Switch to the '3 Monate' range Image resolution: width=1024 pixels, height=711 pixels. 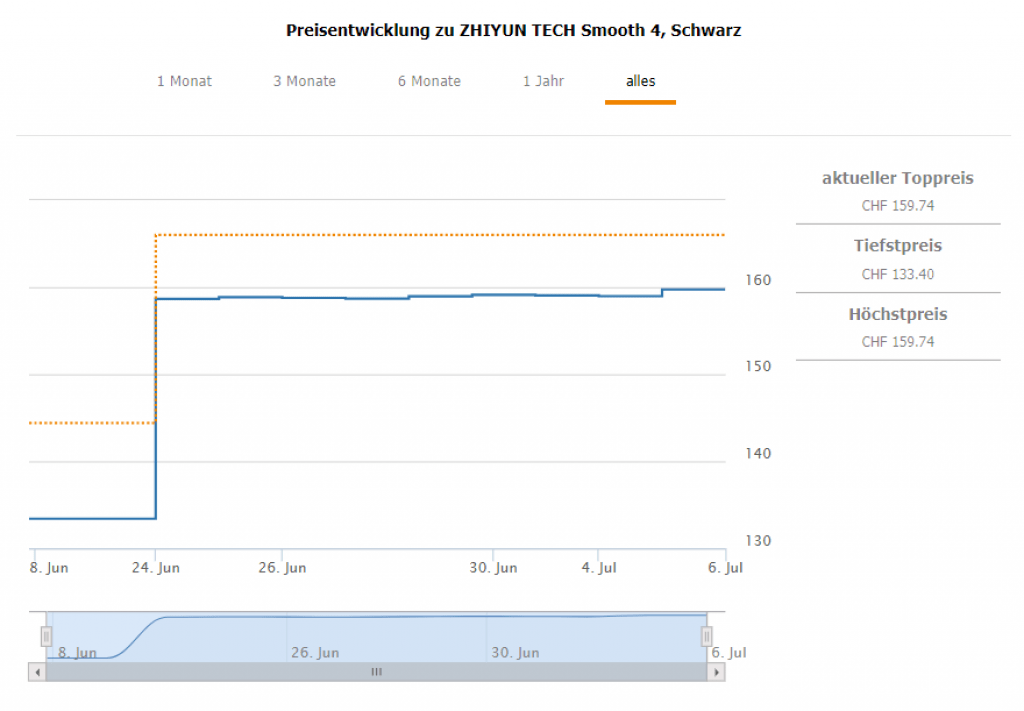(x=305, y=81)
